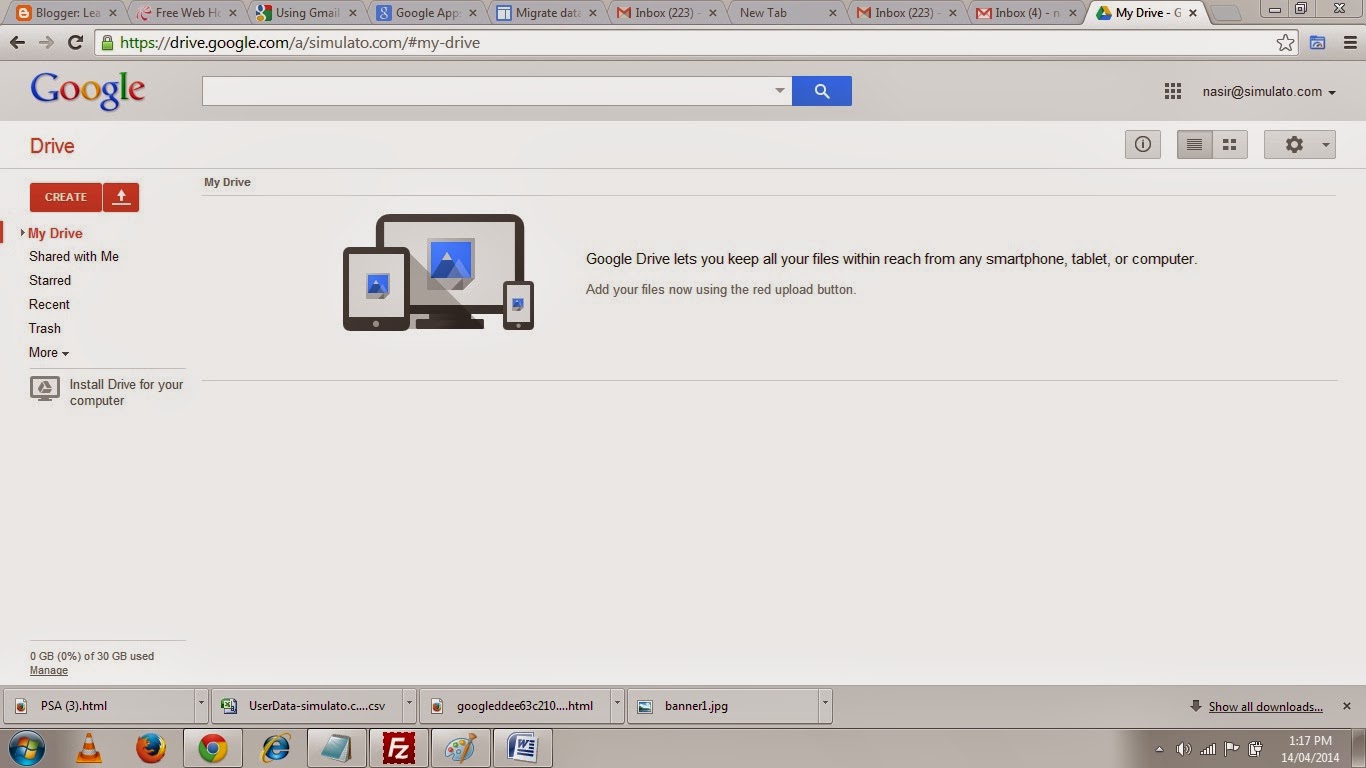Click the browser address bar URL
The width and height of the screenshot is (1366, 768).
tap(300, 43)
